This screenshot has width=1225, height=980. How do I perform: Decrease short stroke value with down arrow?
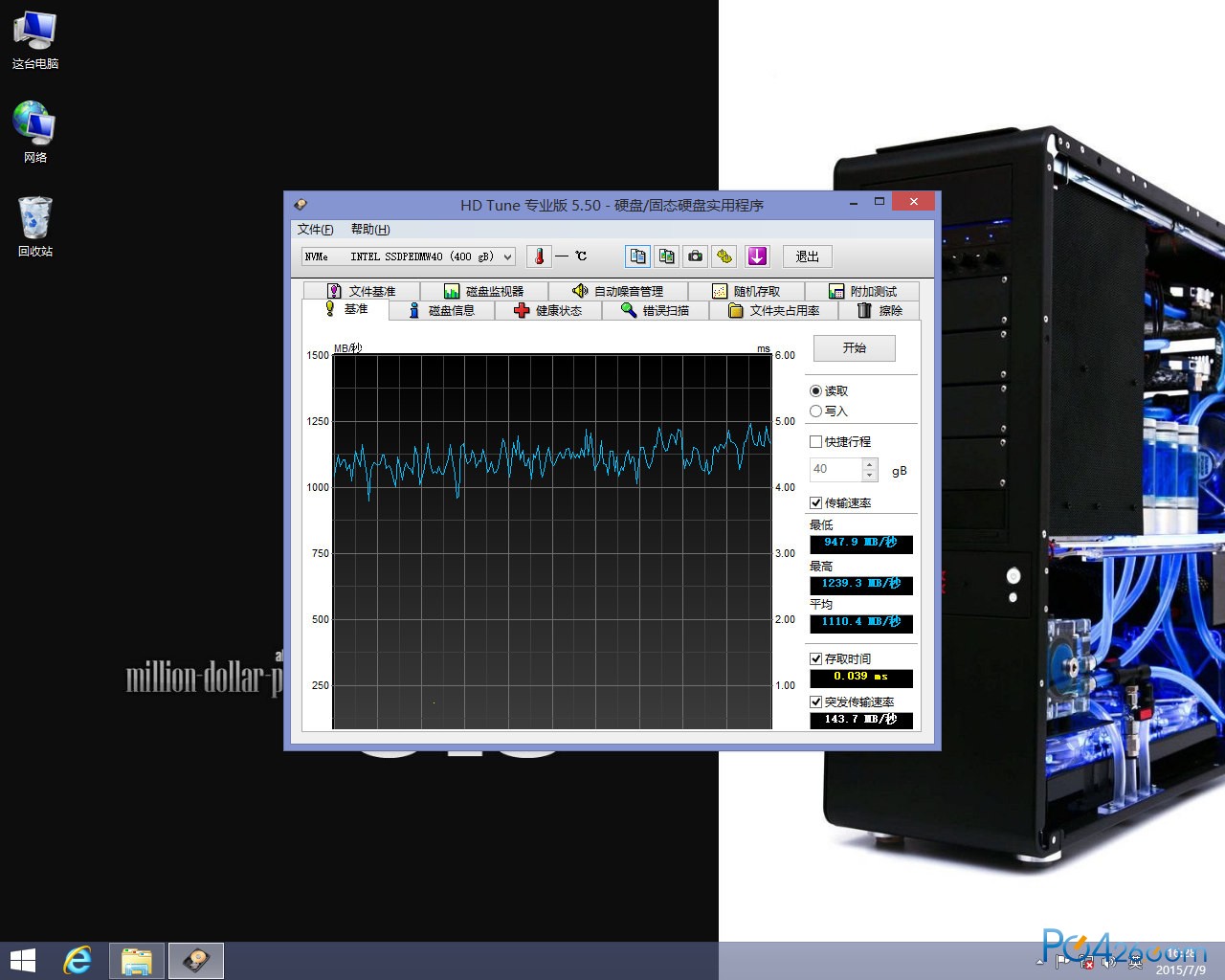tap(870, 476)
